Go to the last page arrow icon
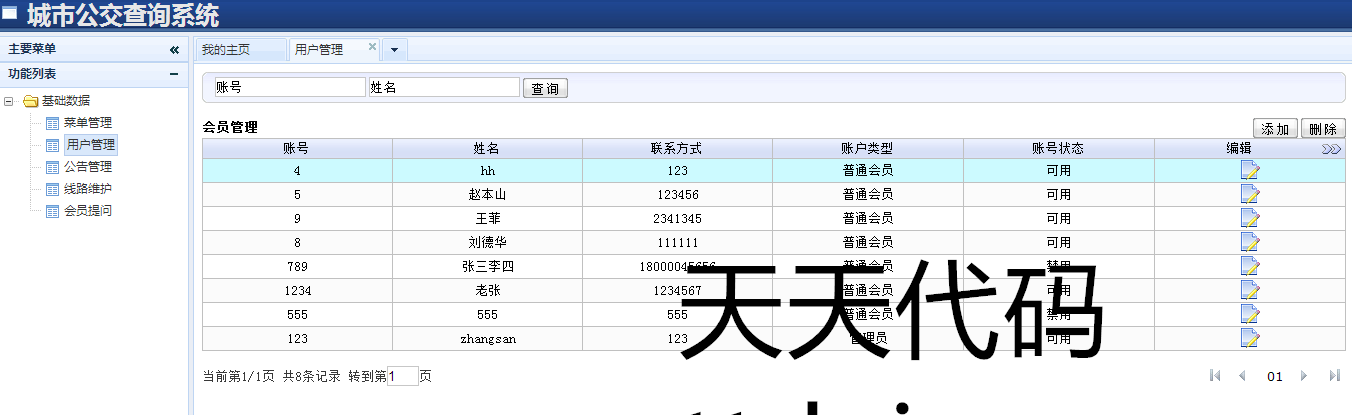The image size is (1352, 415). click(1334, 376)
